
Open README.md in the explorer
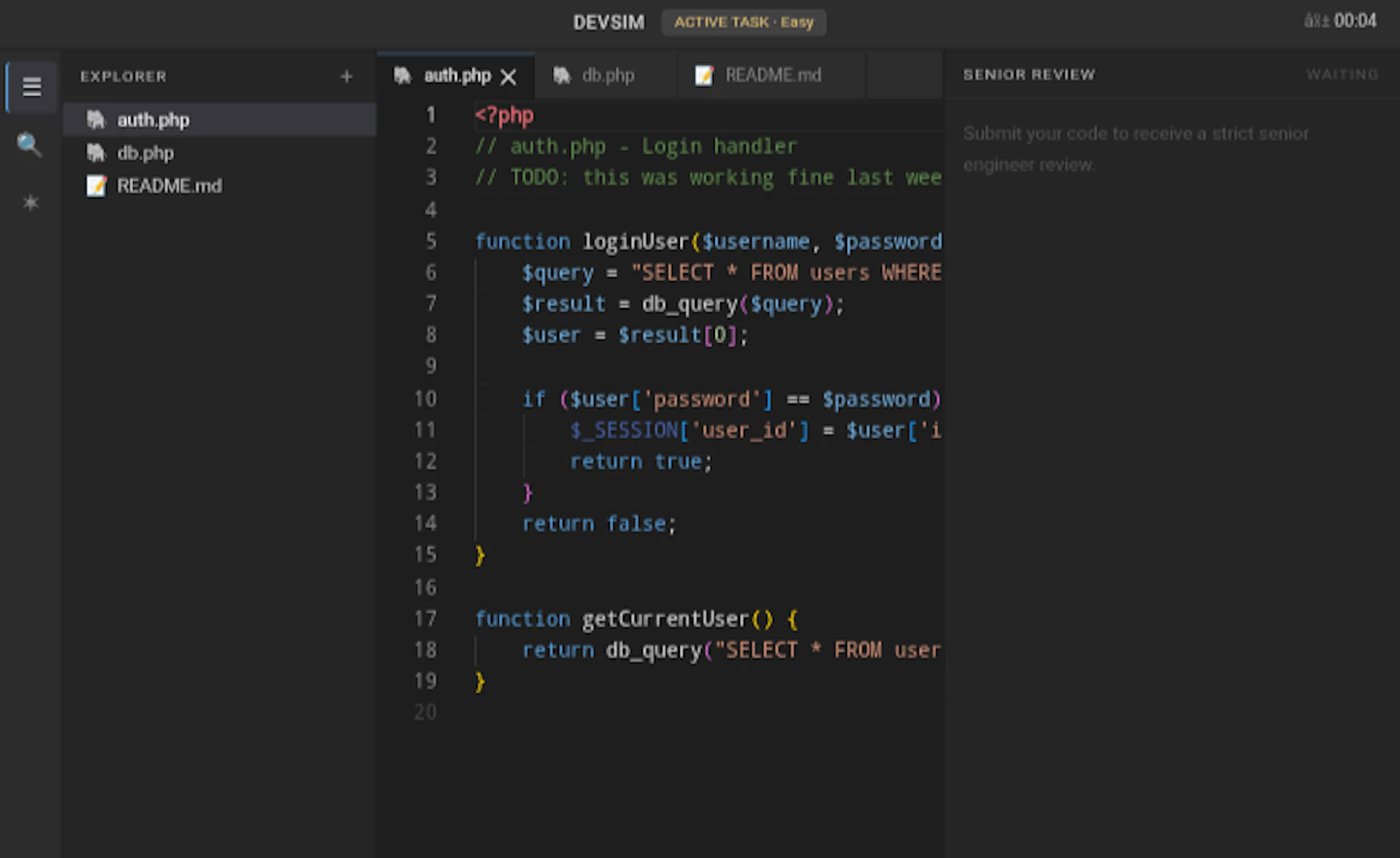(x=219, y=186)
